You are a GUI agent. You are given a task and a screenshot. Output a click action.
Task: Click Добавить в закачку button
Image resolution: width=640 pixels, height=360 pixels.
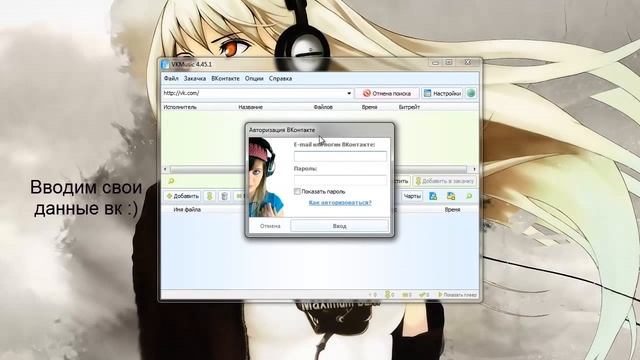pyautogui.click(x=444, y=181)
